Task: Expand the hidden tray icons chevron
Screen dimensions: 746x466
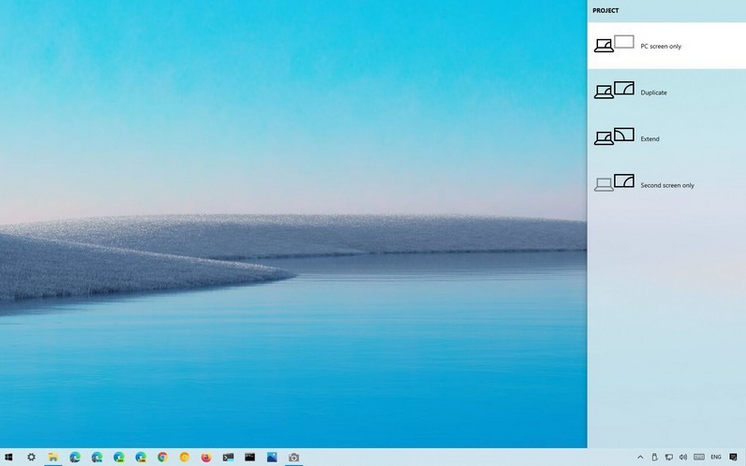Action: (640, 457)
